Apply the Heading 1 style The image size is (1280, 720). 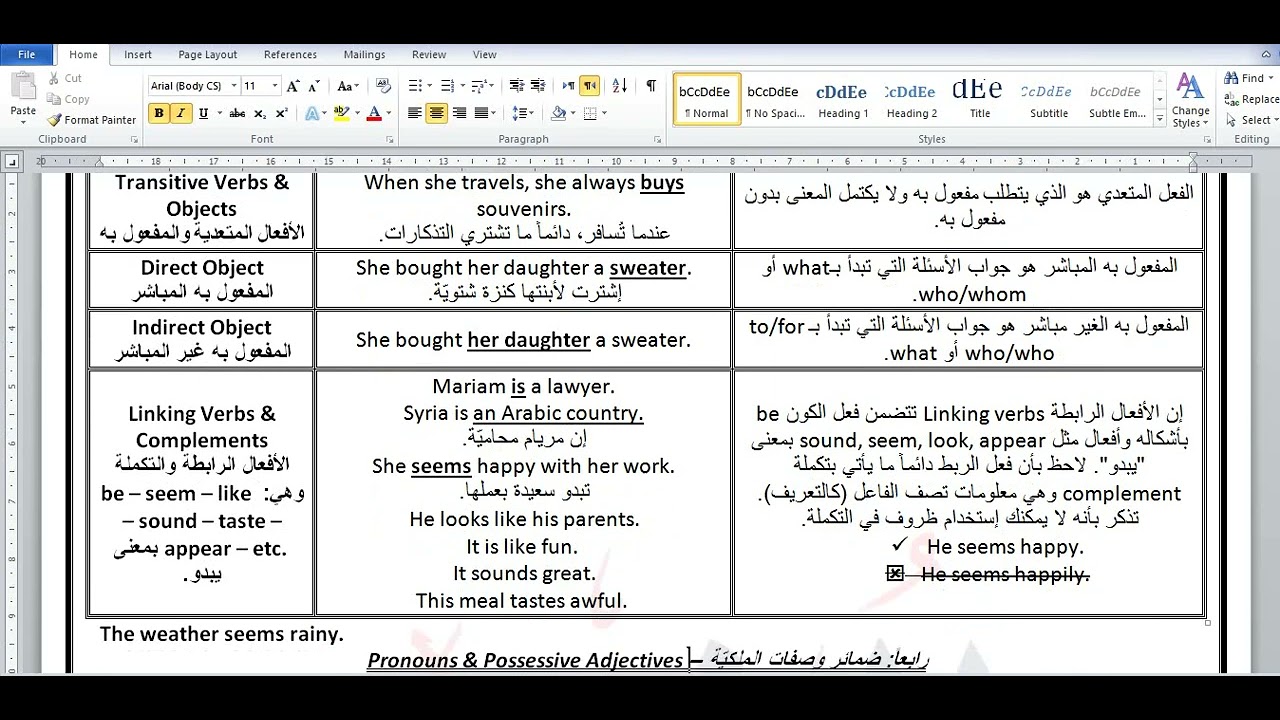[843, 99]
